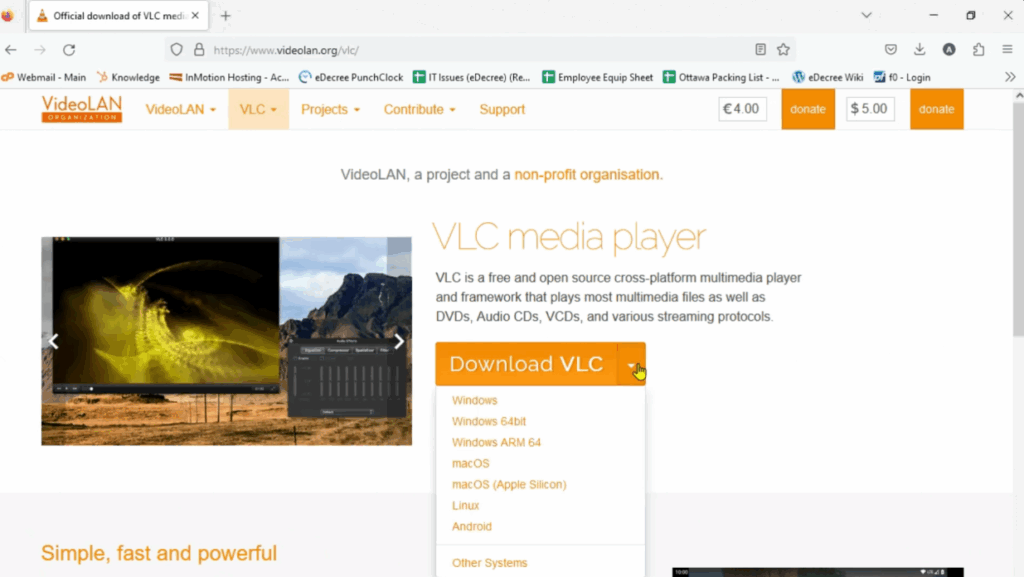
Task: Open the non-profit organisation link
Action: point(588,174)
